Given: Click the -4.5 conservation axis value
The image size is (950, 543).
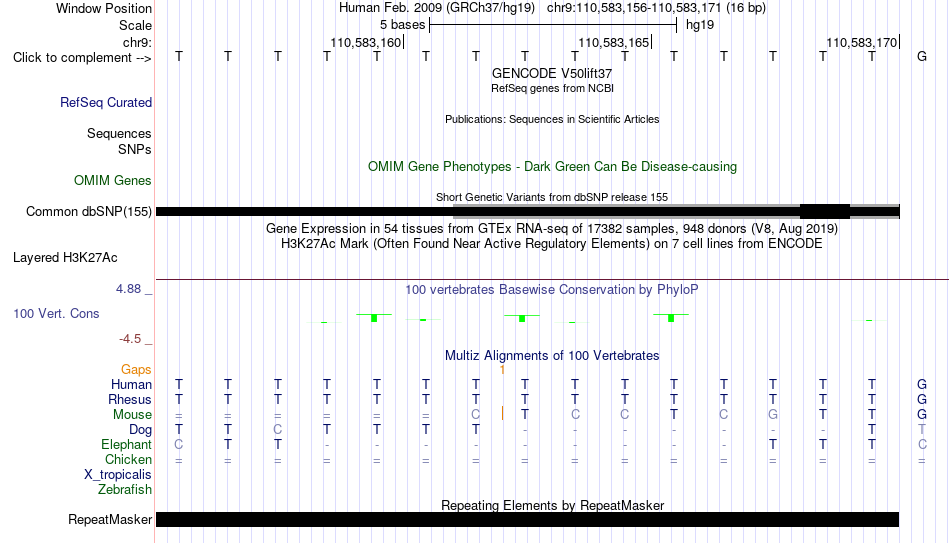Looking at the screenshot, I should click(130, 339).
